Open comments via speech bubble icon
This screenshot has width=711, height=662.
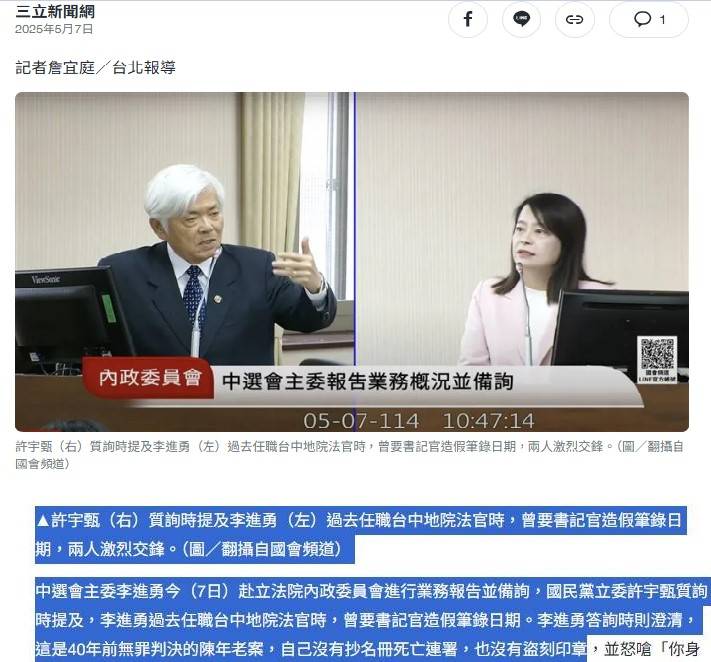648,19
